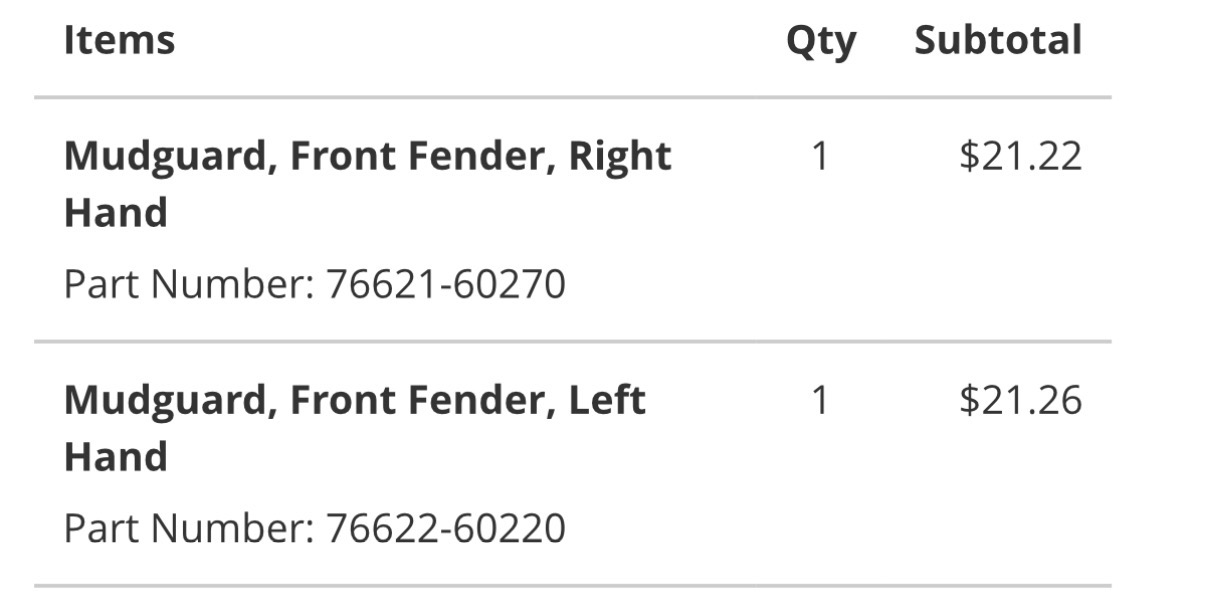The height and width of the screenshot is (609, 1206).
Task: Click the word Right in the first item name
Action: pyautogui.click(x=620, y=157)
